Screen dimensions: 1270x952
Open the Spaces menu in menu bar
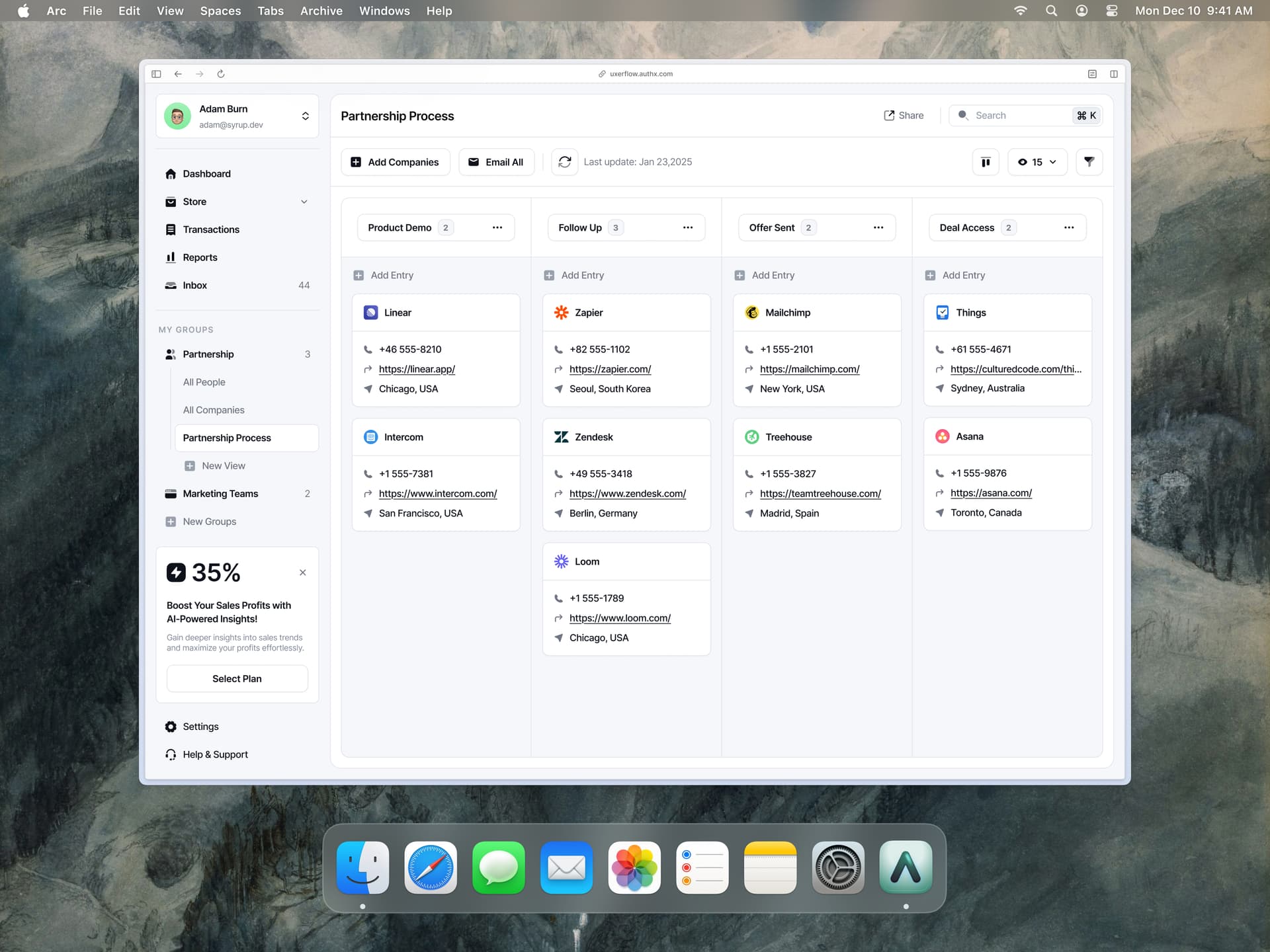click(x=220, y=11)
